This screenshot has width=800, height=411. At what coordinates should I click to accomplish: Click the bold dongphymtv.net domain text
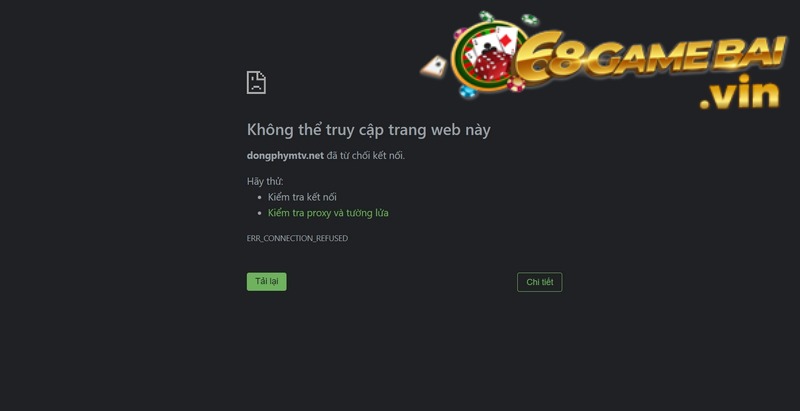[285, 156]
